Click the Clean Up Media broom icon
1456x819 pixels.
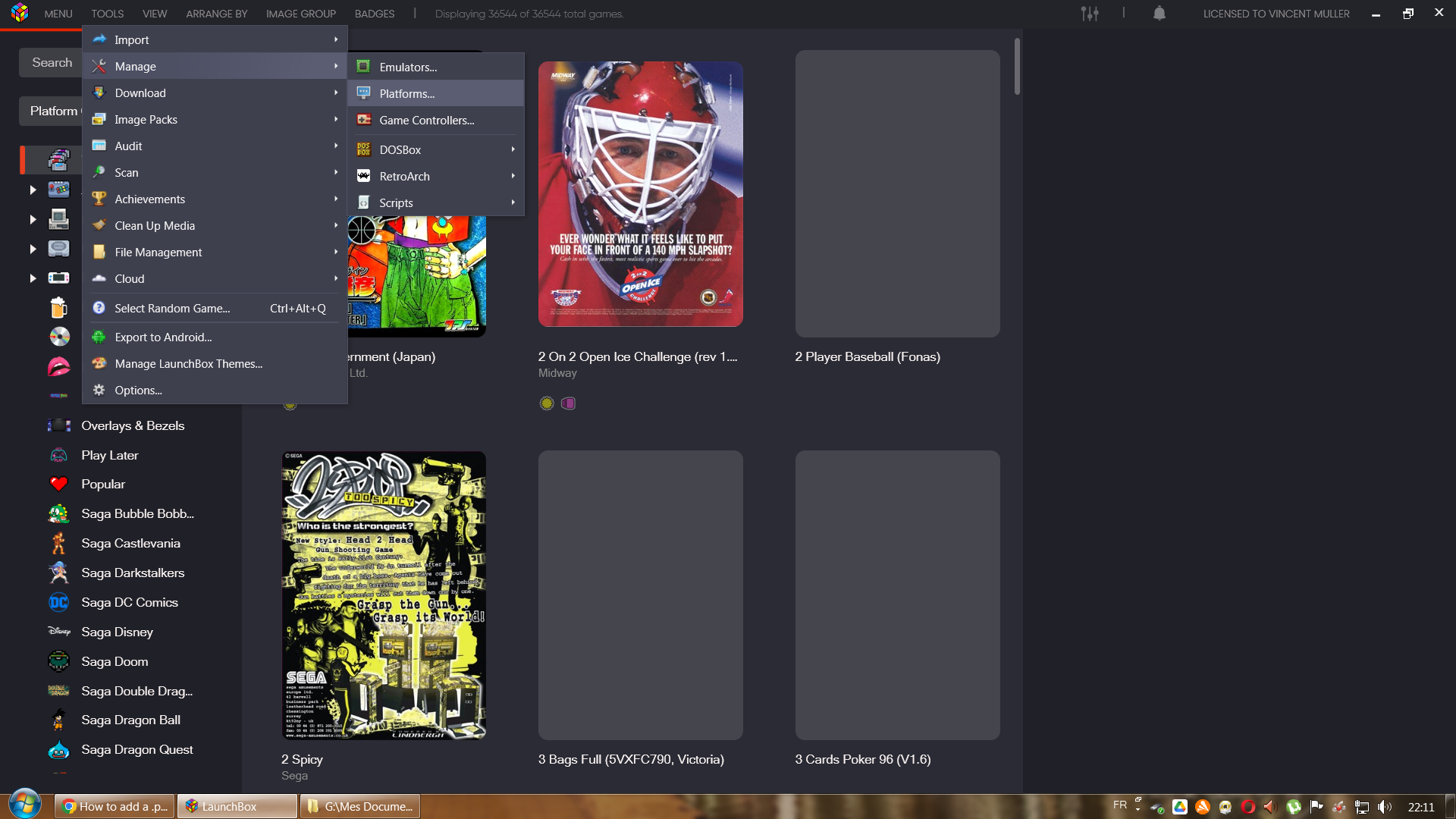[99, 225]
